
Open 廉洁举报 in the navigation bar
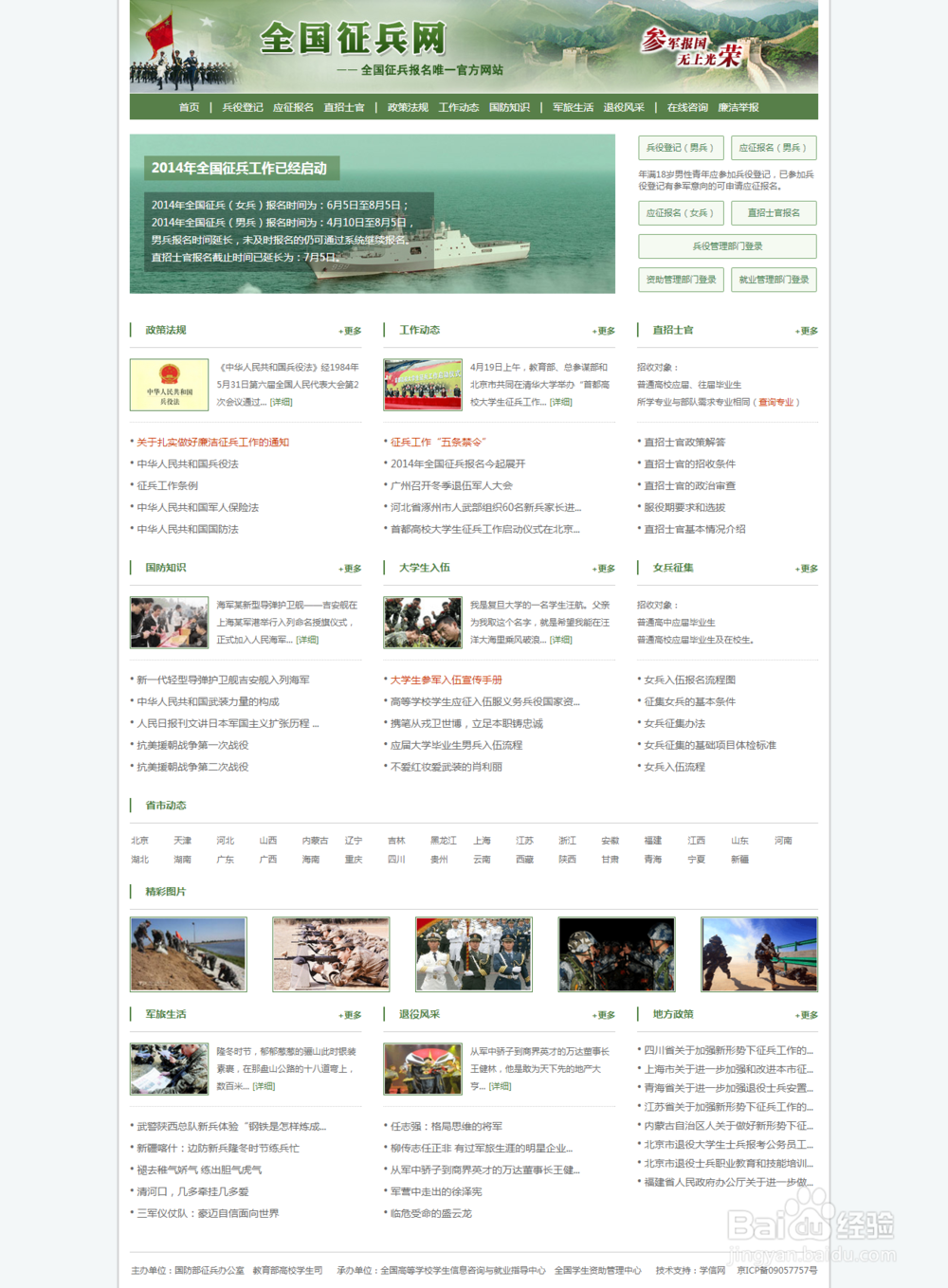[x=738, y=107]
